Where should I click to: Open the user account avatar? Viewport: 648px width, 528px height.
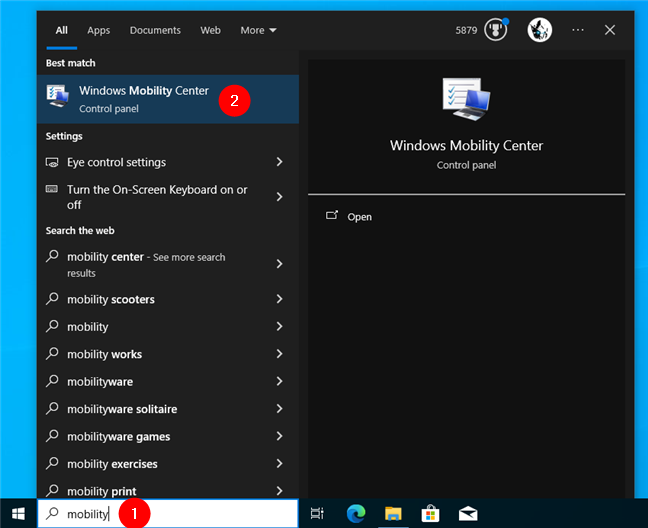click(x=540, y=30)
